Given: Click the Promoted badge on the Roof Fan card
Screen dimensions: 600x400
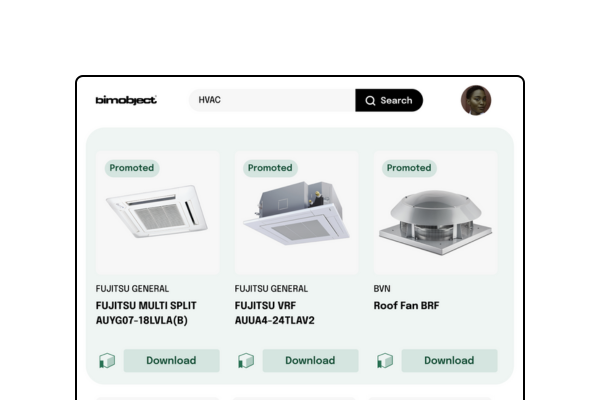Looking at the screenshot, I should (x=409, y=168).
